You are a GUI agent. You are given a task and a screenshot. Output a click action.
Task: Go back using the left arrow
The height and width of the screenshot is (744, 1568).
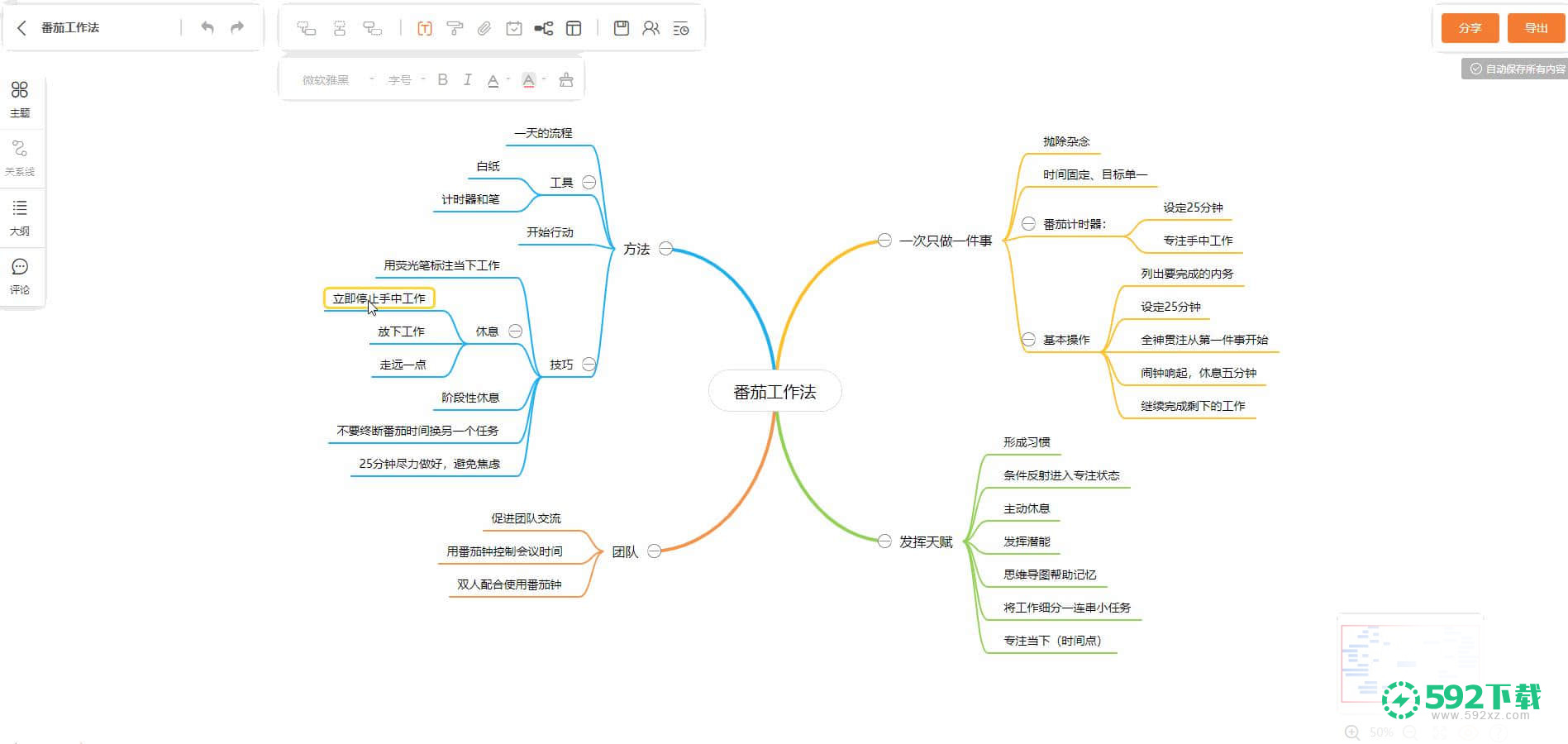point(22,28)
